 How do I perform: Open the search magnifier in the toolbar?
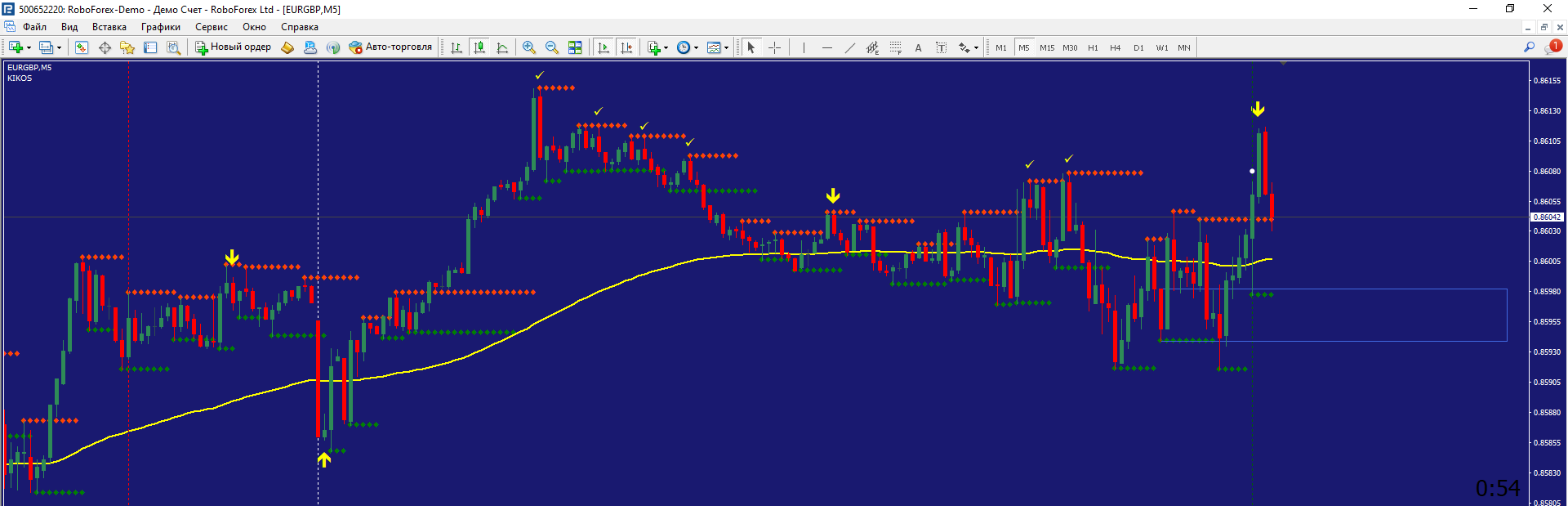[1529, 47]
